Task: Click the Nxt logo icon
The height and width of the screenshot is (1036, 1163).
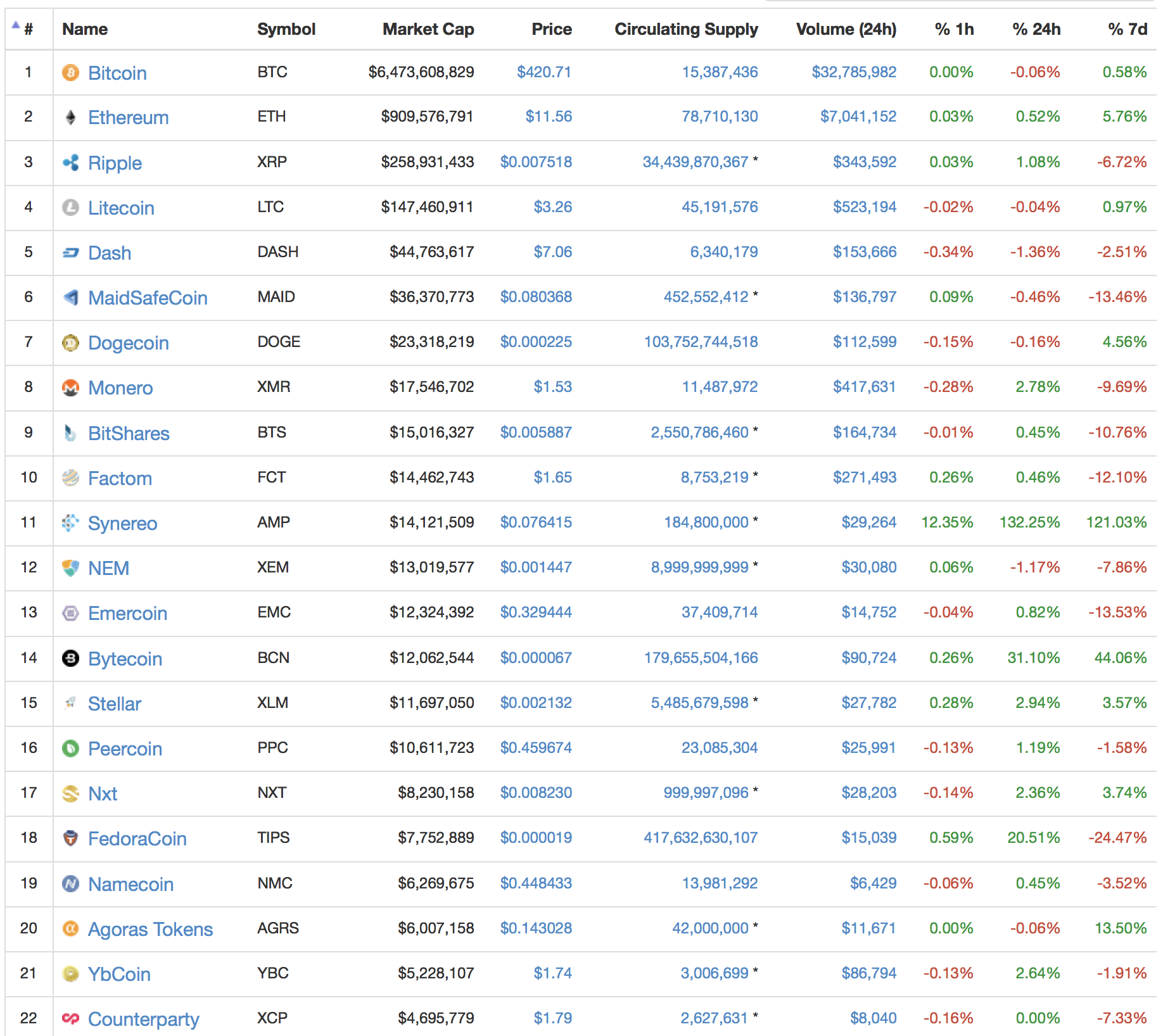Action: (x=70, y=793)
